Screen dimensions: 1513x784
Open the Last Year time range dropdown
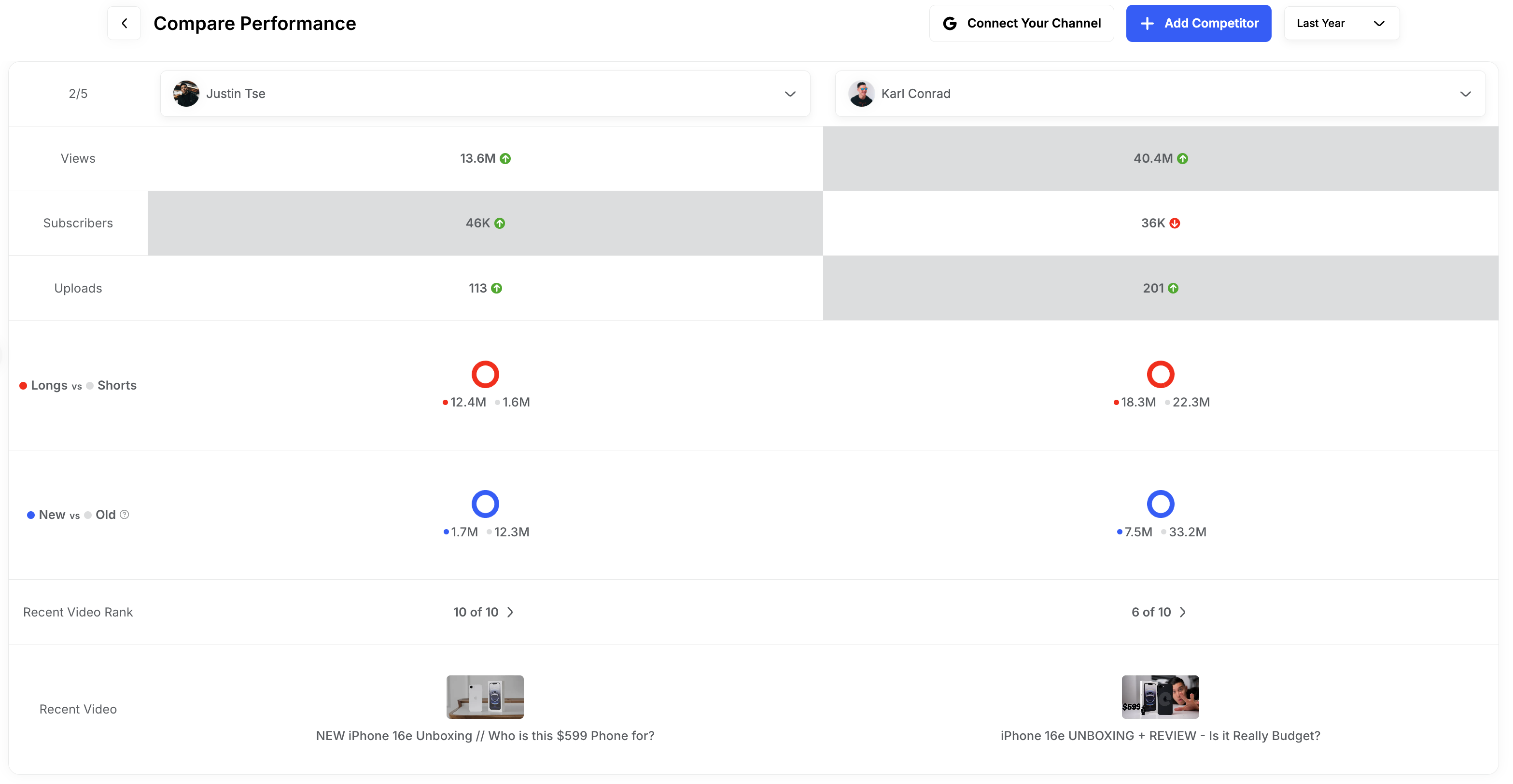pyautogui.click(x=1341, y=24)
